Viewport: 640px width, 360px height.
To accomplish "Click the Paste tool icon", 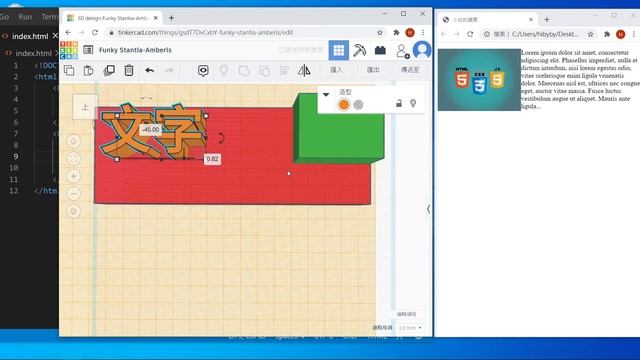I will 88,70.
